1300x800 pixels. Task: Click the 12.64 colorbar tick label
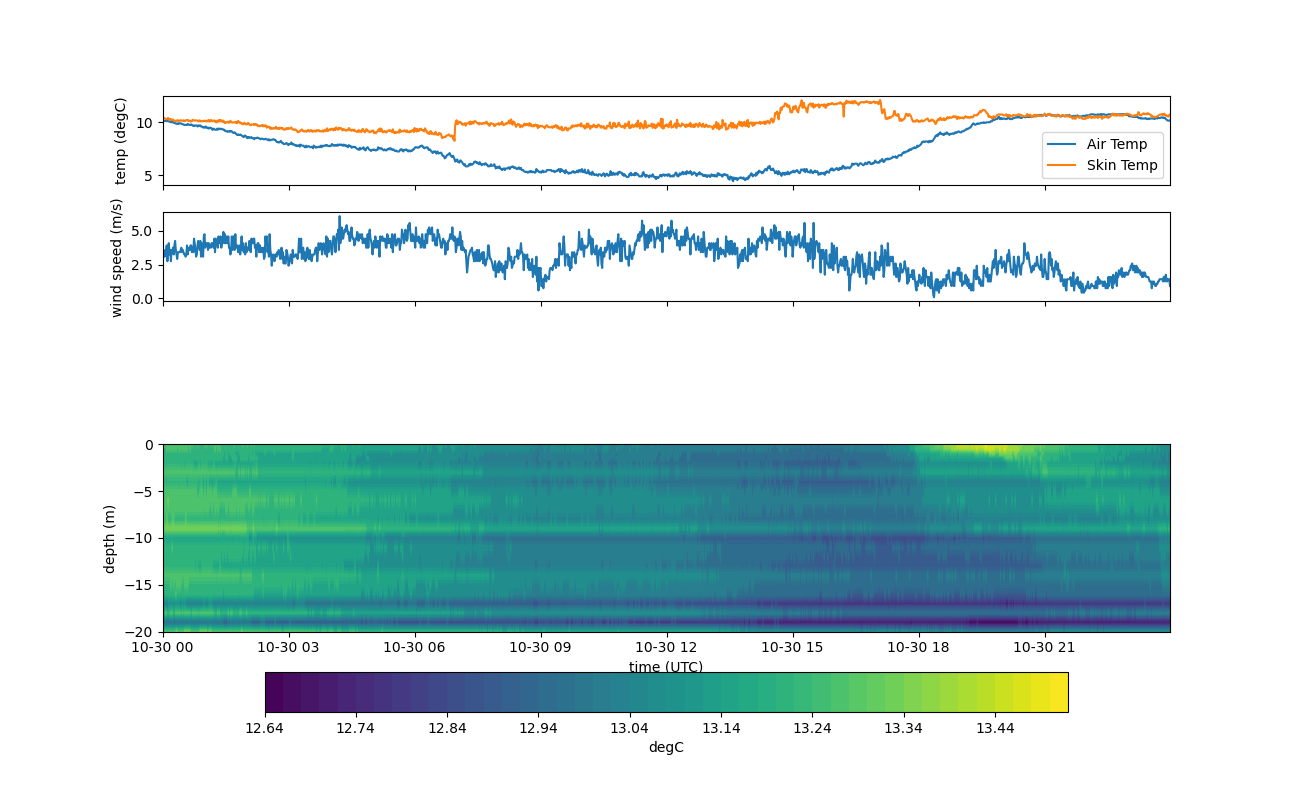[x=265, y=728]
